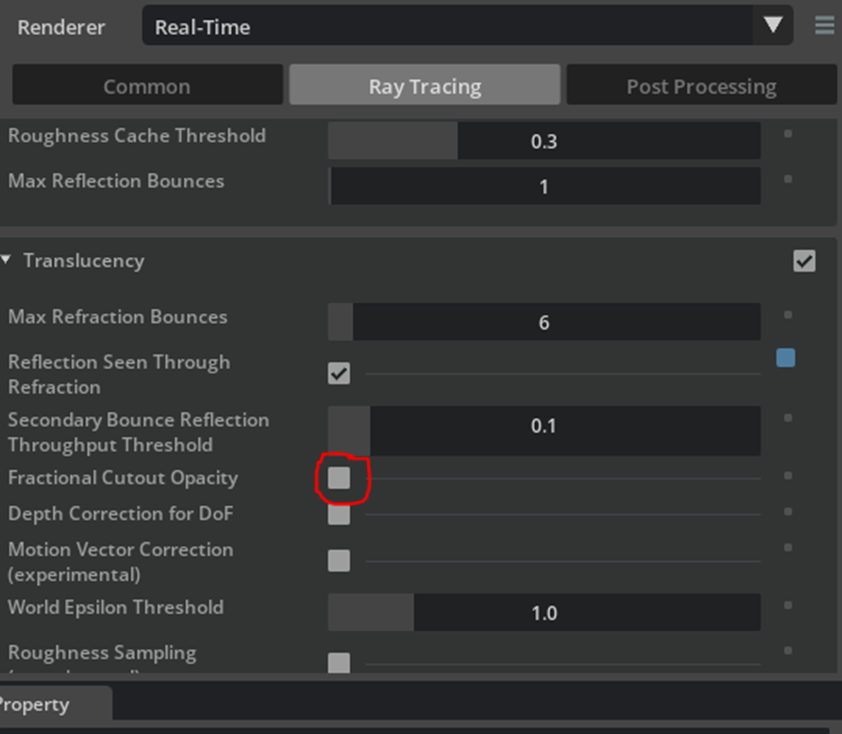This screenshot has height=734, width=842.
Task: Click reset dot beside Depth Correction for DoF
Action: point(788,512)
